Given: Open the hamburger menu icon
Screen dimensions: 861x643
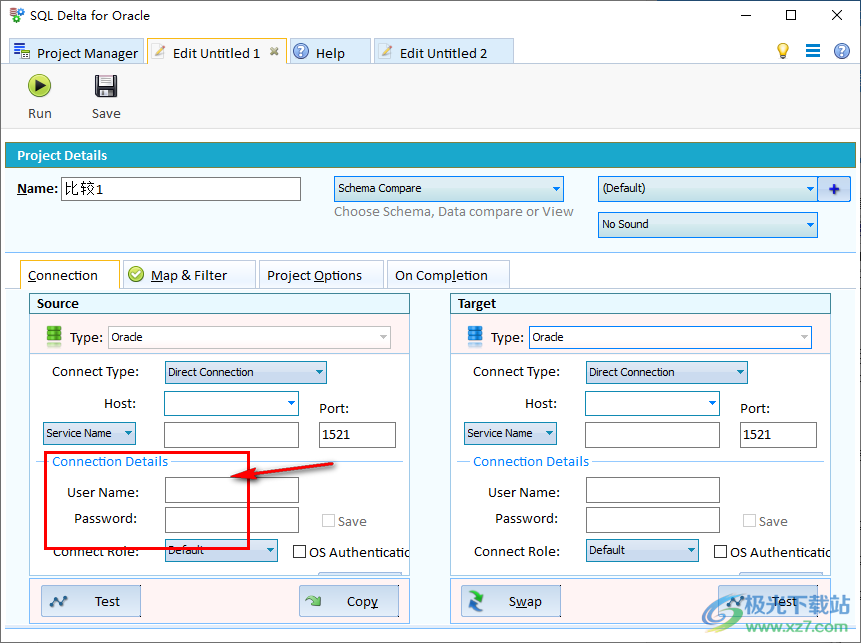Looking at the screenshot, I should point(813,51).
